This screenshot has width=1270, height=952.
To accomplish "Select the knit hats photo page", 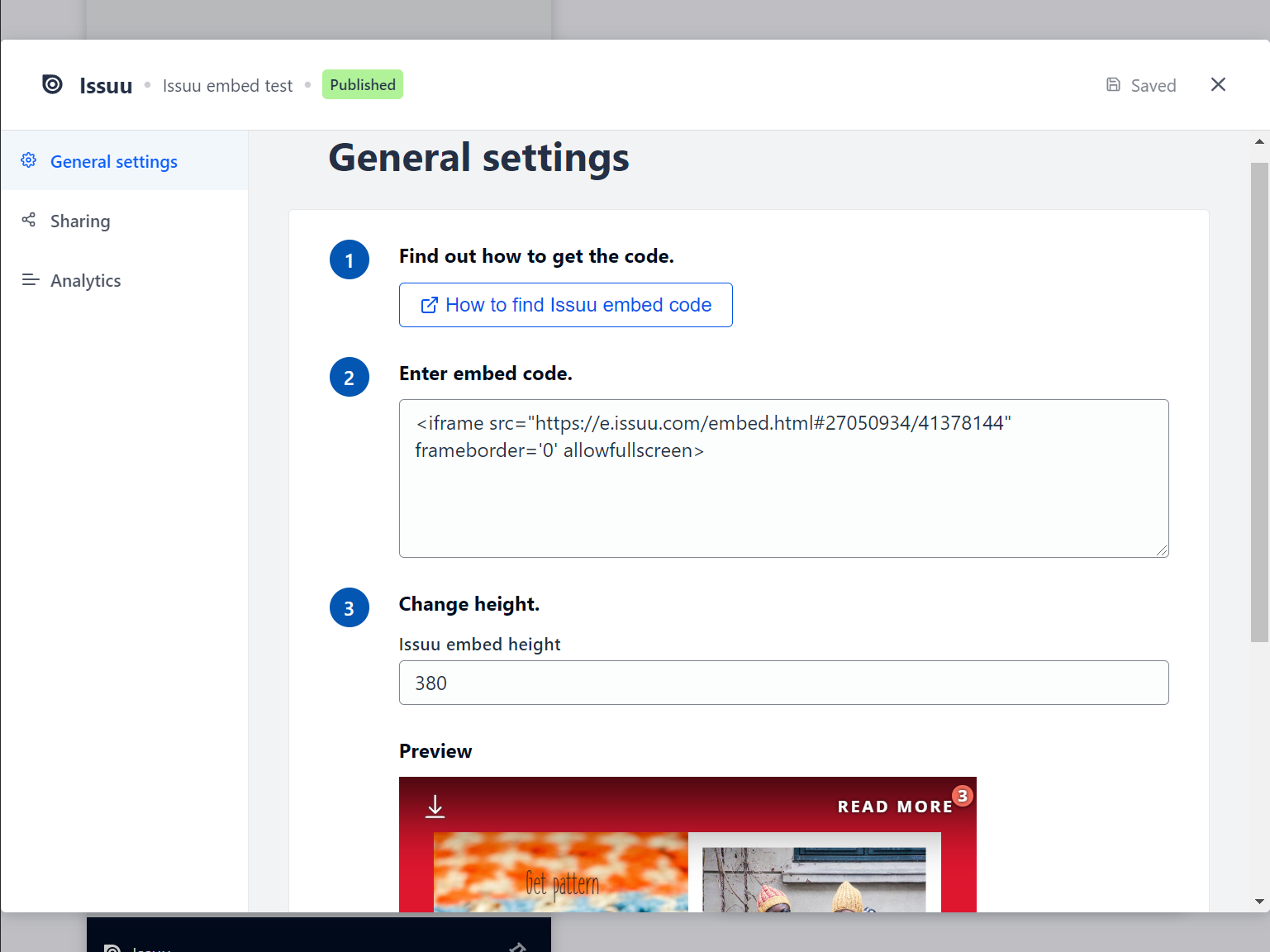I will coord(814,879).
